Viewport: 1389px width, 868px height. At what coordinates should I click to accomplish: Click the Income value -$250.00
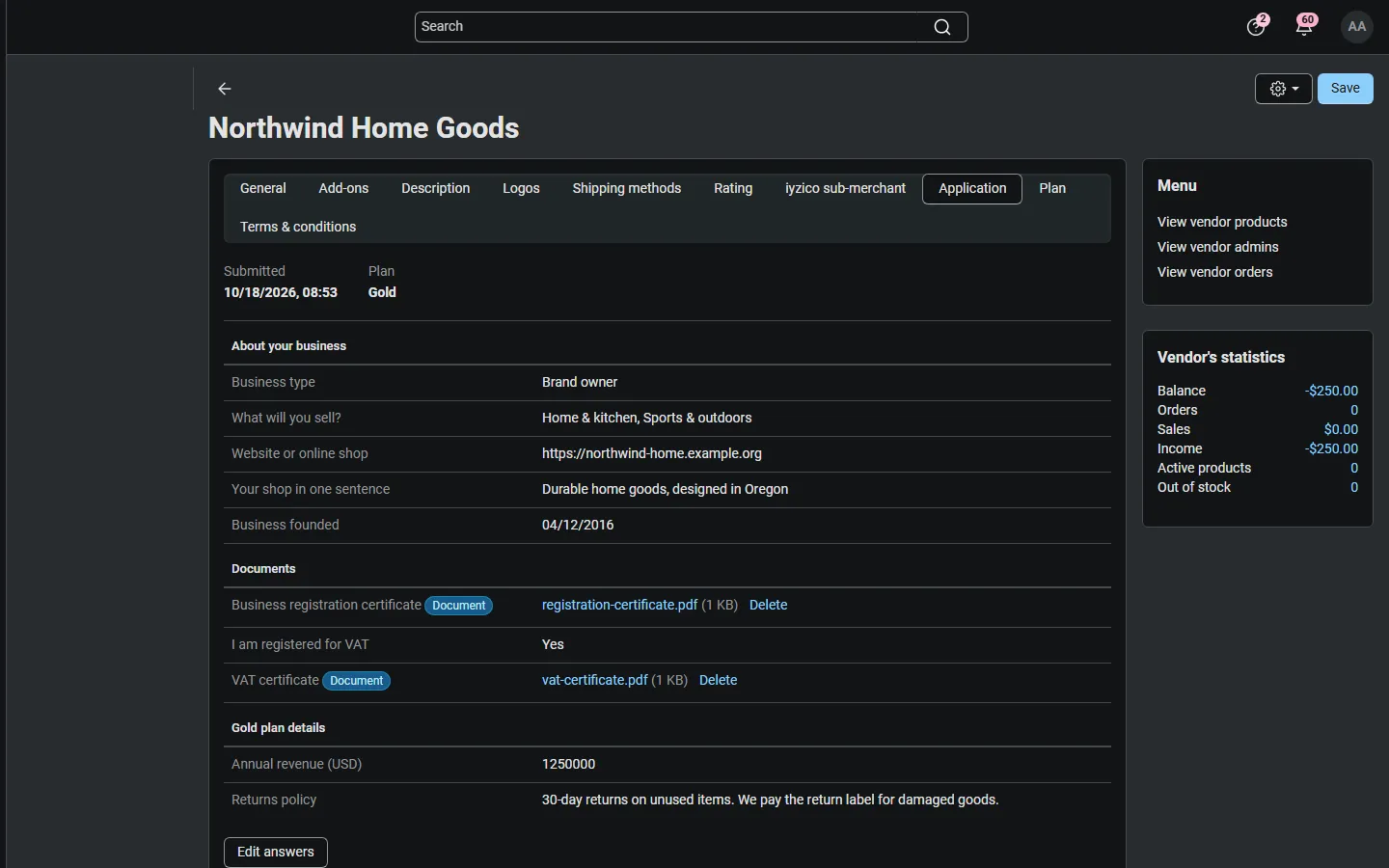coord(1332,448)
